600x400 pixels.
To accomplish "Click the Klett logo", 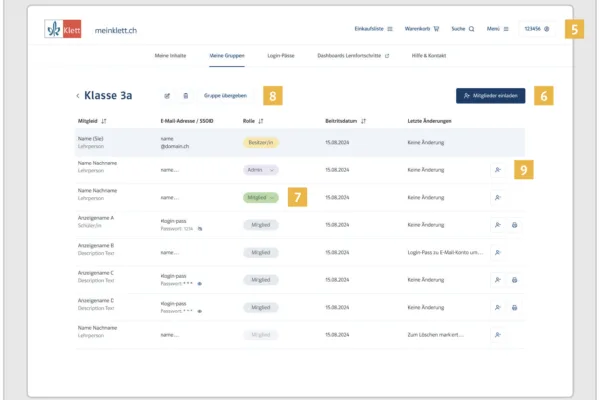I will click(x=62, y=29).
